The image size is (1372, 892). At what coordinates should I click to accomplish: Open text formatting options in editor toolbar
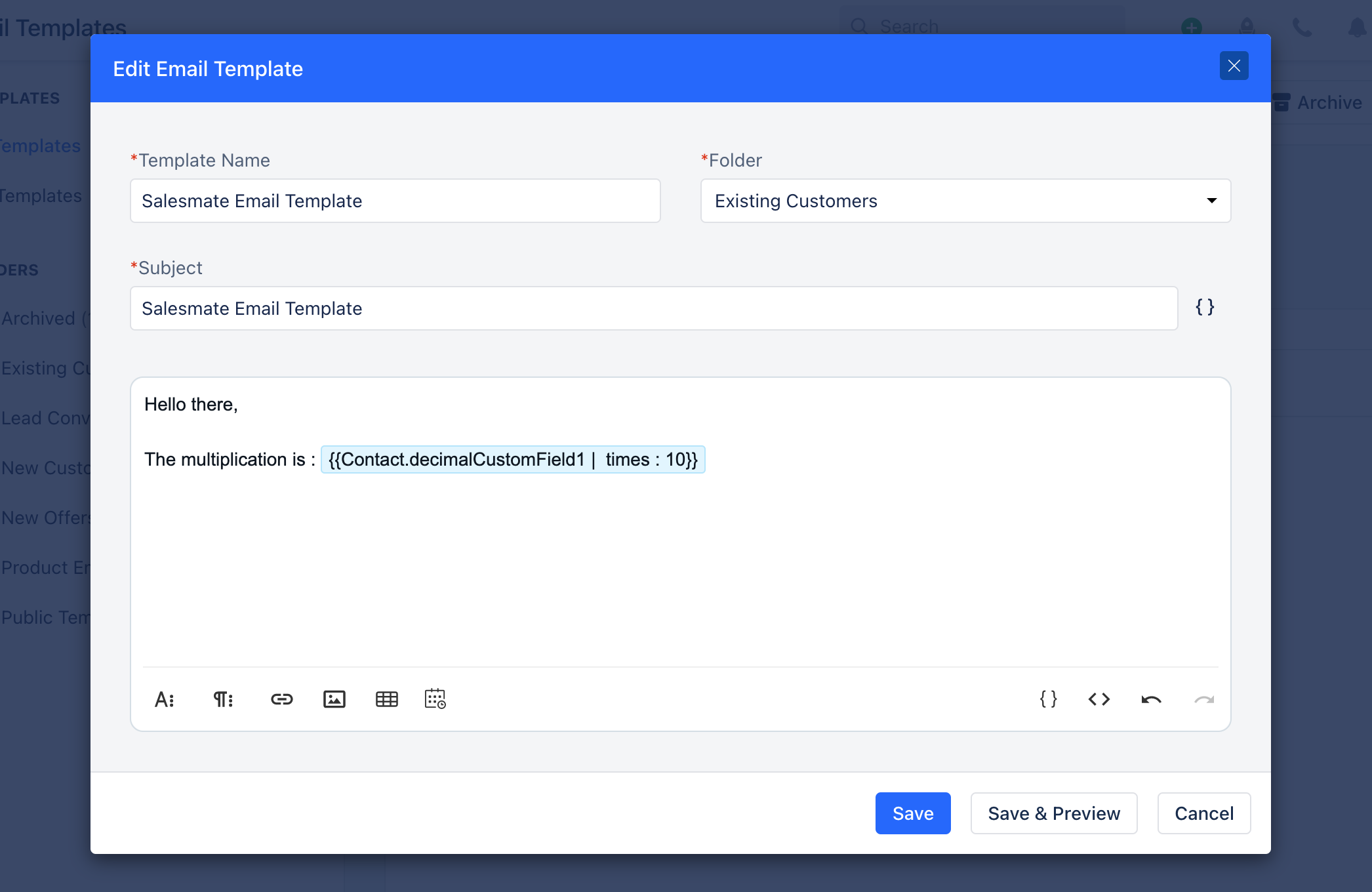click(165, 699)
